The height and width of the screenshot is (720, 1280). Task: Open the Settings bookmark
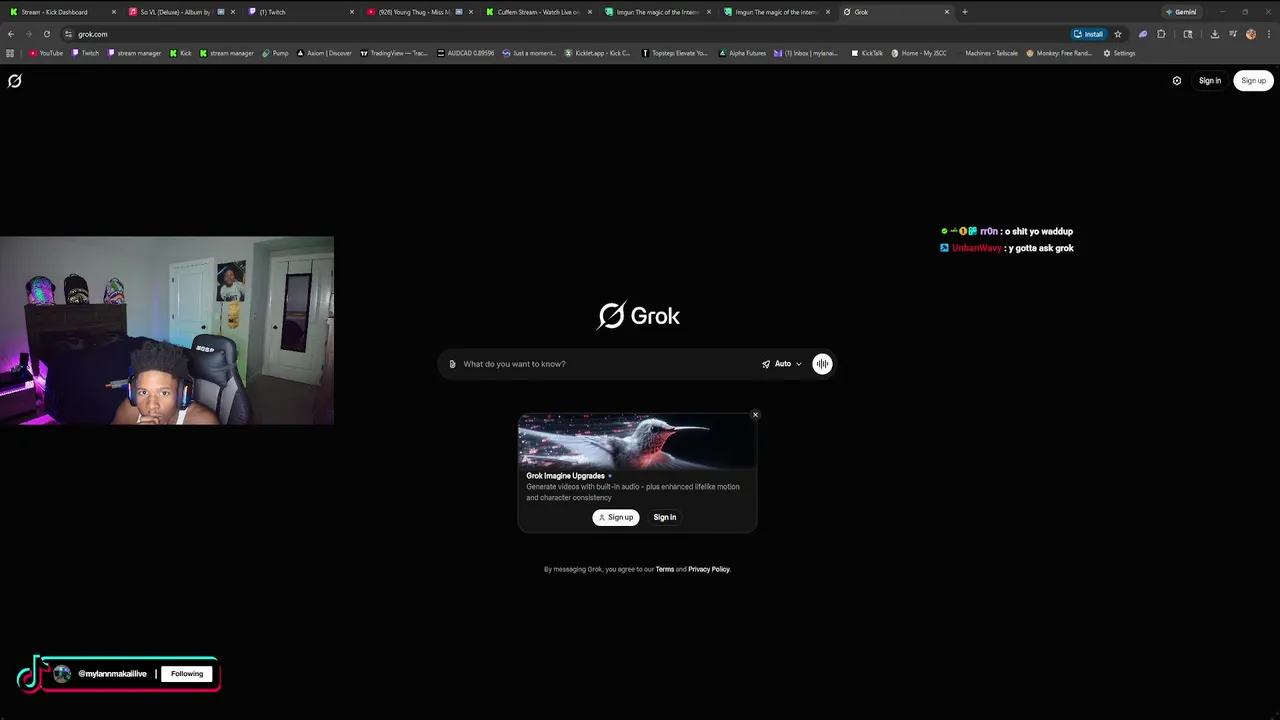coord(1119,53)
